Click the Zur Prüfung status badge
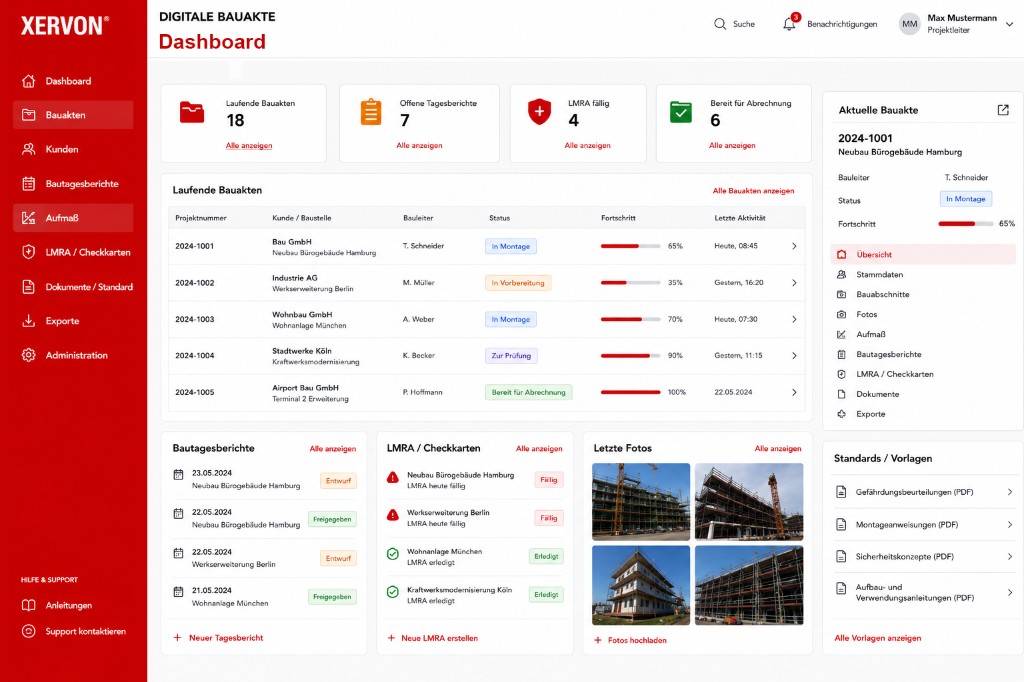This screenshot has width=1024, height=682. coord(511,356)
